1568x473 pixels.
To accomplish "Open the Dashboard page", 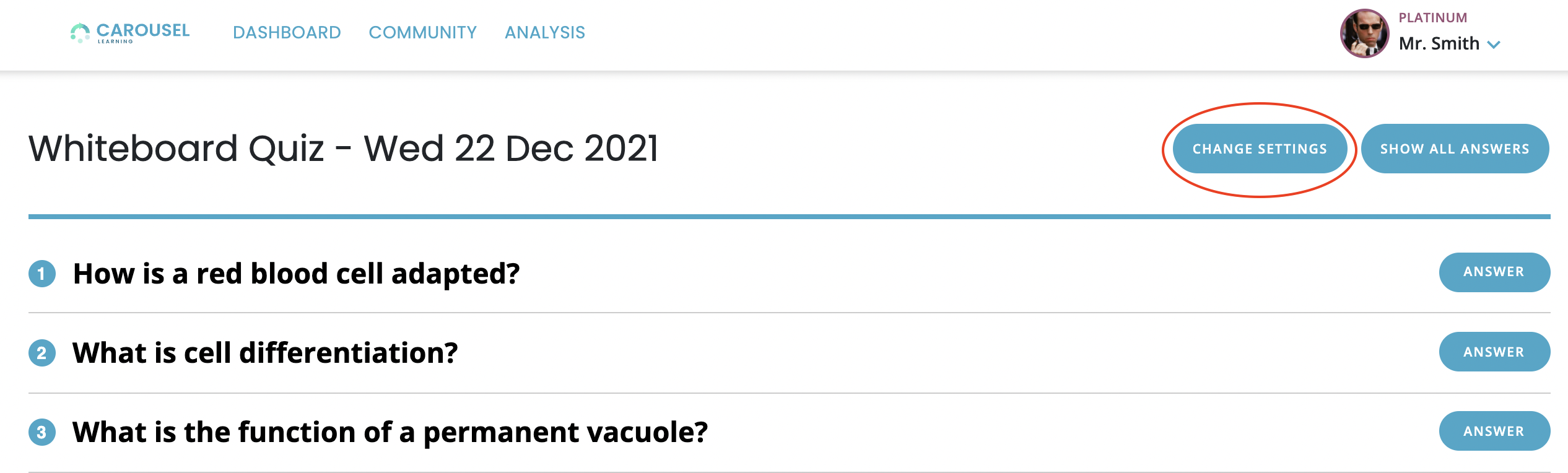I will click(287, 33).
